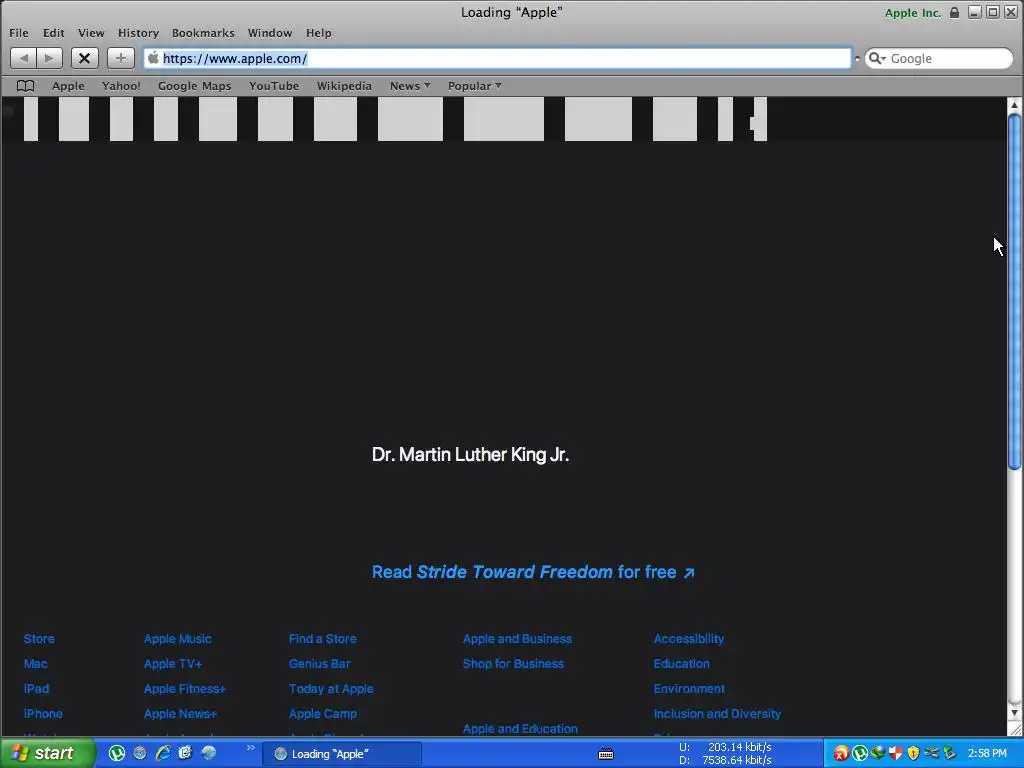The height and width of the screenshot is (768, 1024).
Task: Click the scrollbar down arrow
Action: click(x=1014, y=712)
